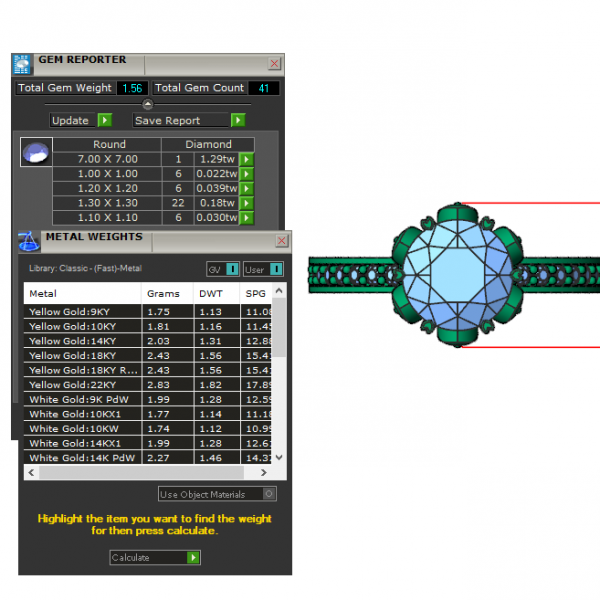600x600 pixels.
Task: Close the Metal Weights panel
Action: [x=283, y=240]
